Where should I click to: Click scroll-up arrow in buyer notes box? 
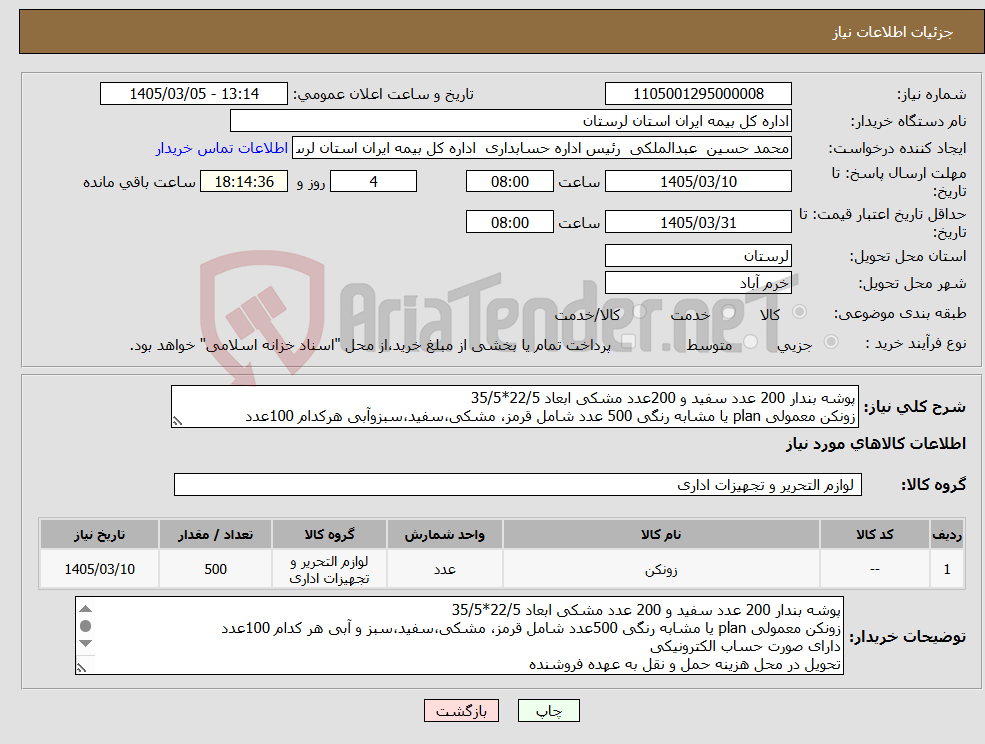[85, 608]
